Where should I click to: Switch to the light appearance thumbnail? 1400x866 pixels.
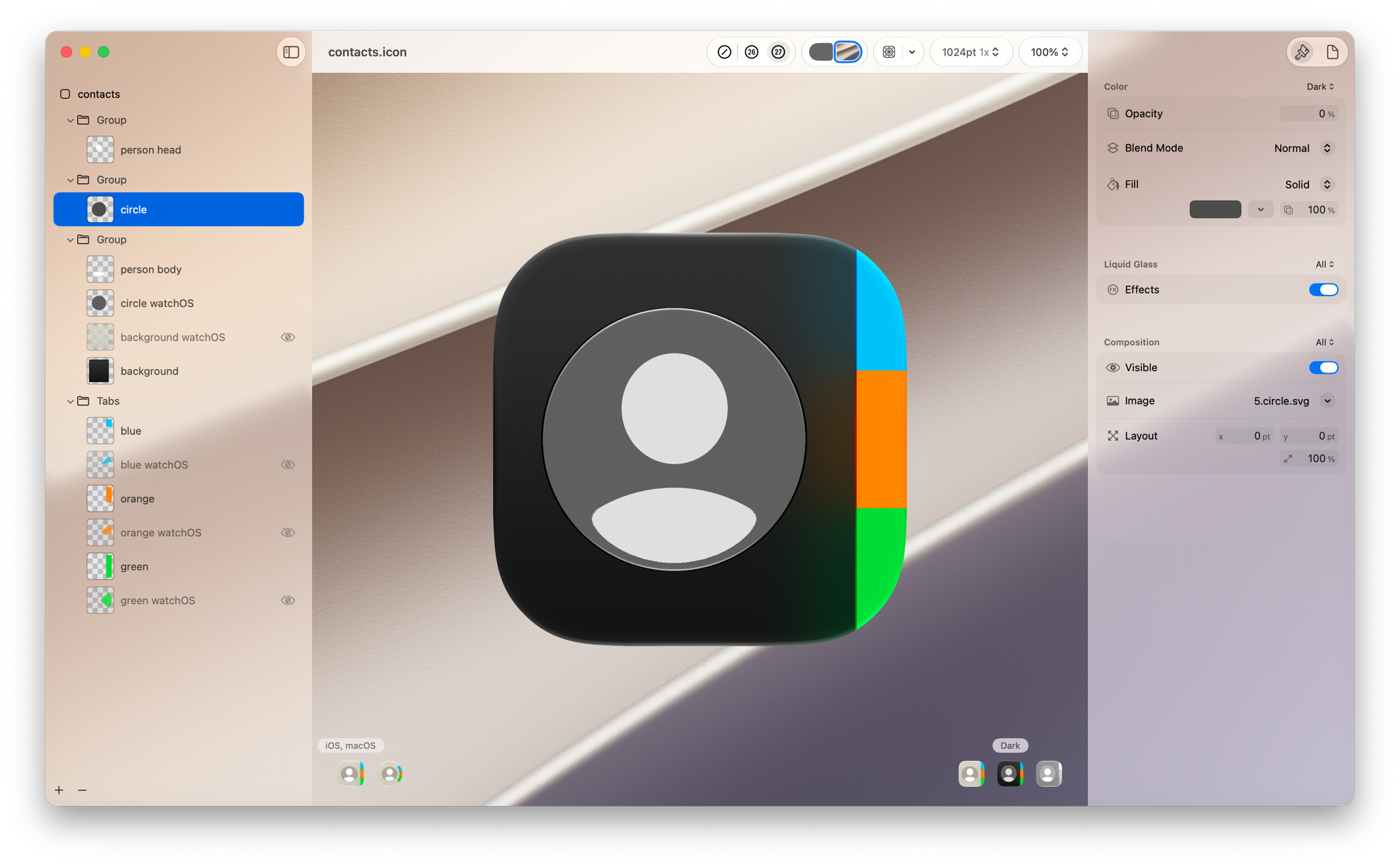click(971, 774)
